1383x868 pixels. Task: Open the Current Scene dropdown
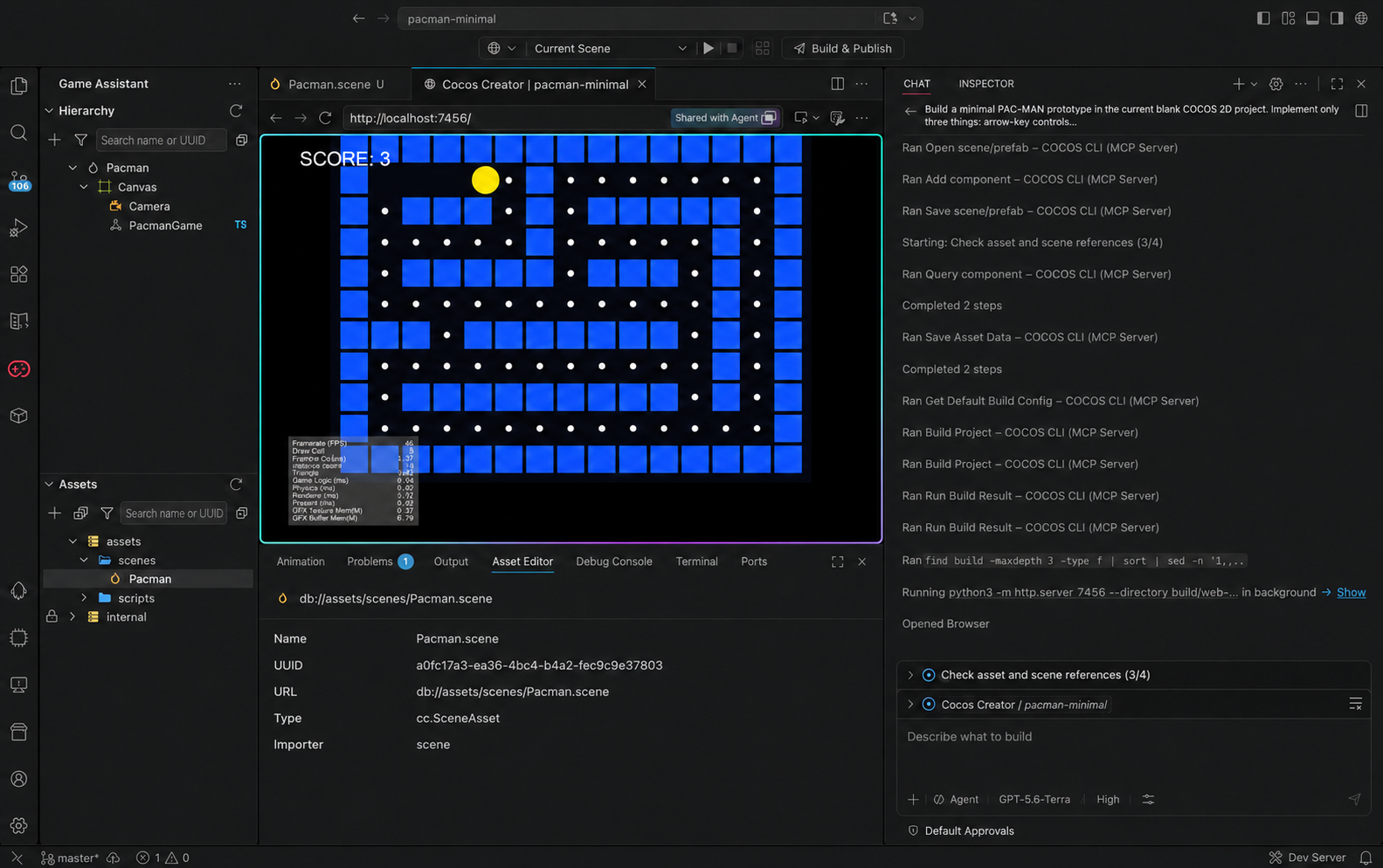click(x=610, y=48)
